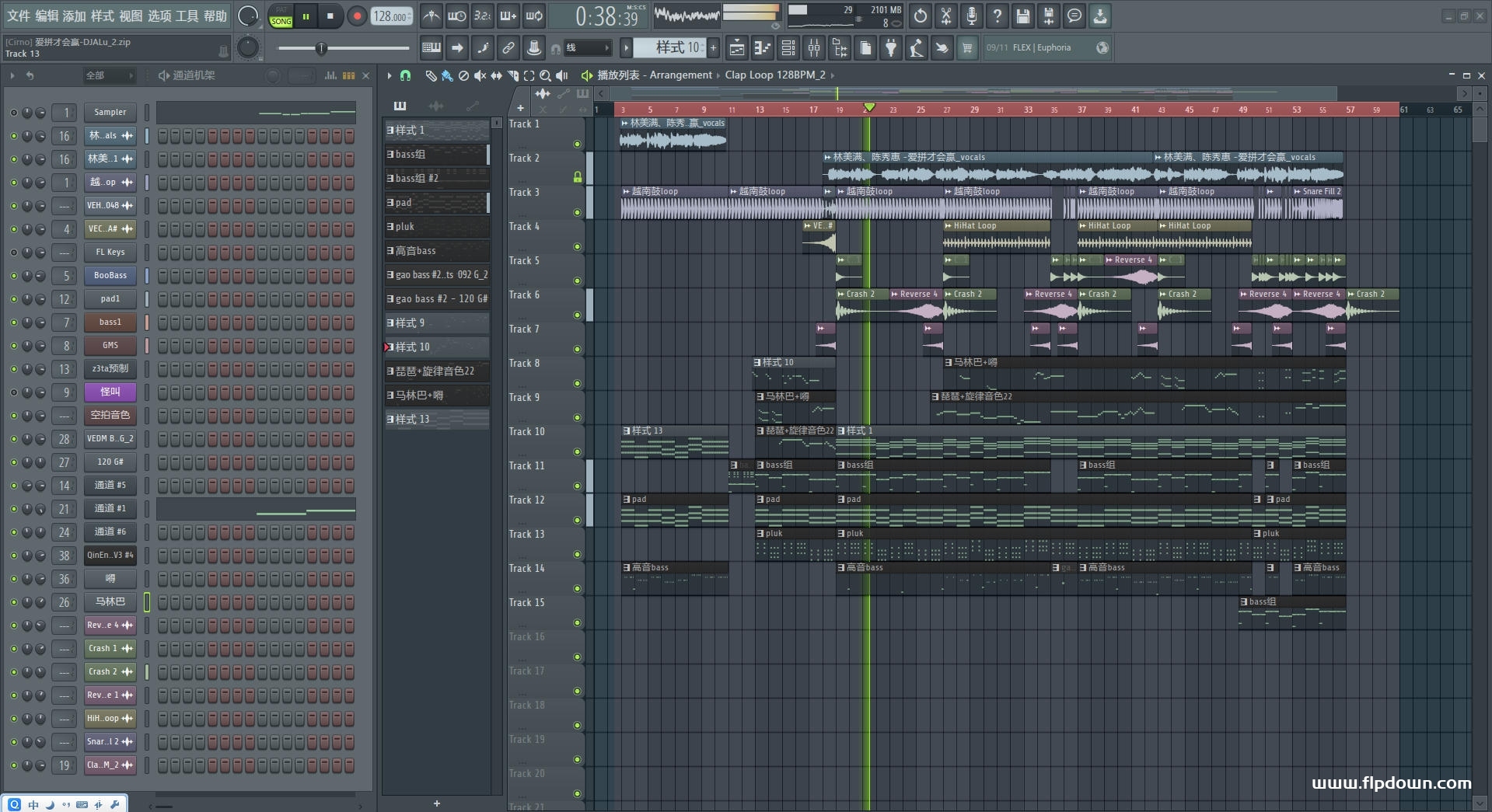Toggle the playlist magnet snap icon
Screen dimensions: 1492x812
[405, 75]
